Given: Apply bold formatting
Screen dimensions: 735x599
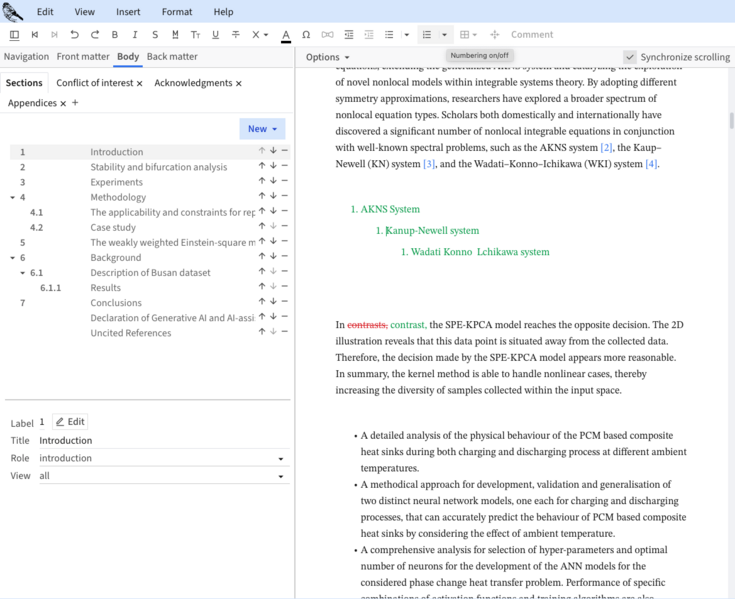Looking at the screenshot, I should pos(115,35).
